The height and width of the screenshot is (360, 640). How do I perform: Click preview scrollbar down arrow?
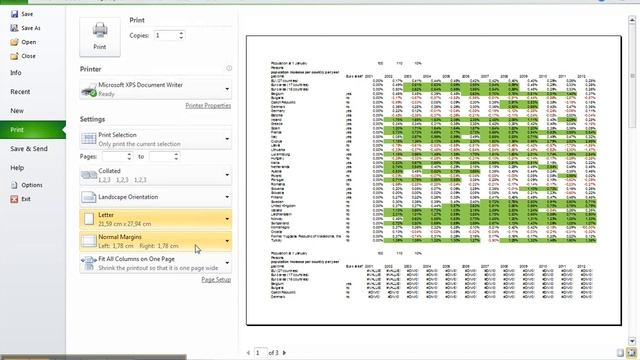[632, 341]
